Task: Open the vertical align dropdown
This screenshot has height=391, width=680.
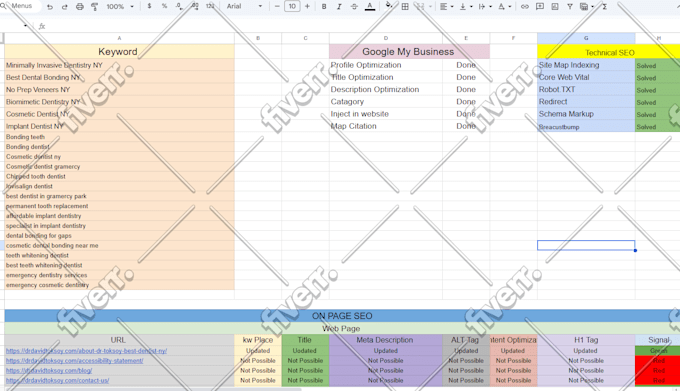Action: [466, 7]
